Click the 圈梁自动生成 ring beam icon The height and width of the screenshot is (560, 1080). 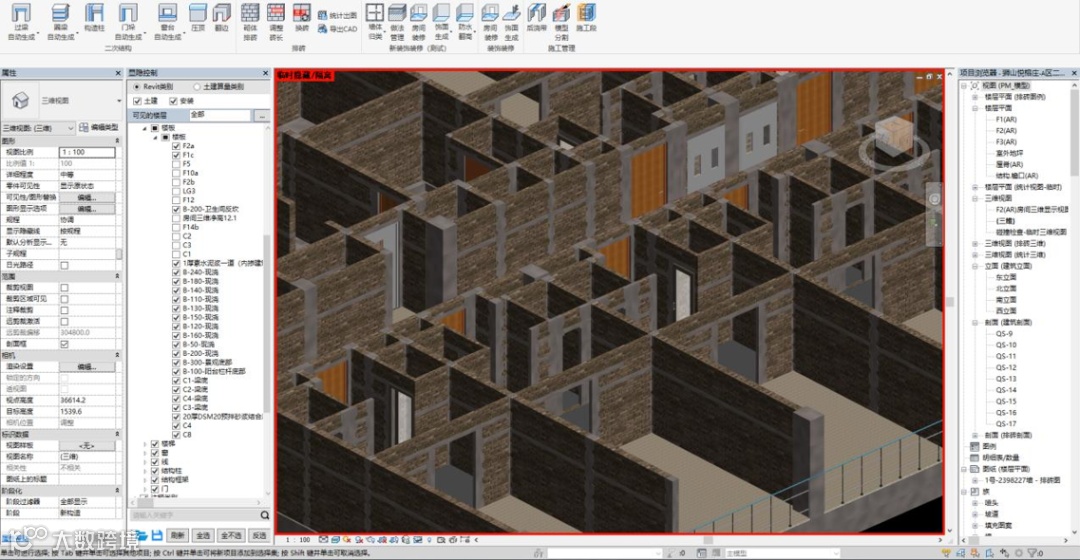(x=61, y=14)
